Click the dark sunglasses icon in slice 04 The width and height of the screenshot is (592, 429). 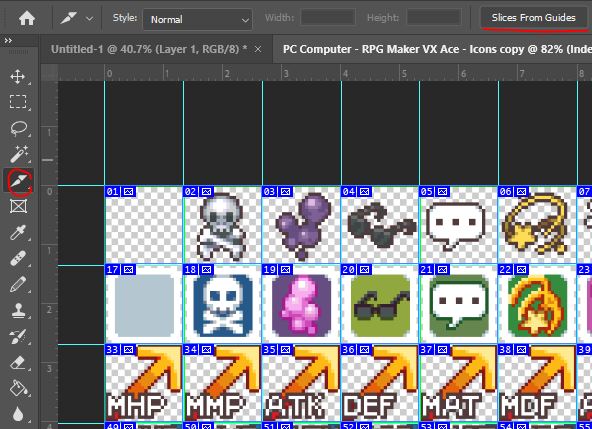coord(381,225)
